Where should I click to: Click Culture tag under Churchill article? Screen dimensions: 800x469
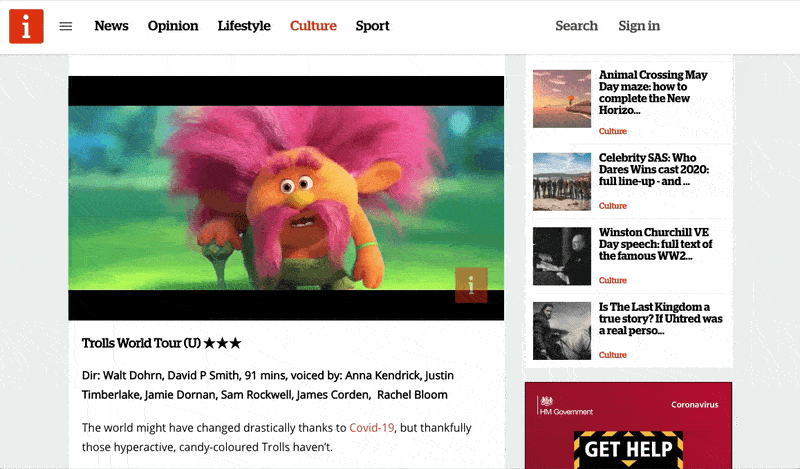(612, 280)
